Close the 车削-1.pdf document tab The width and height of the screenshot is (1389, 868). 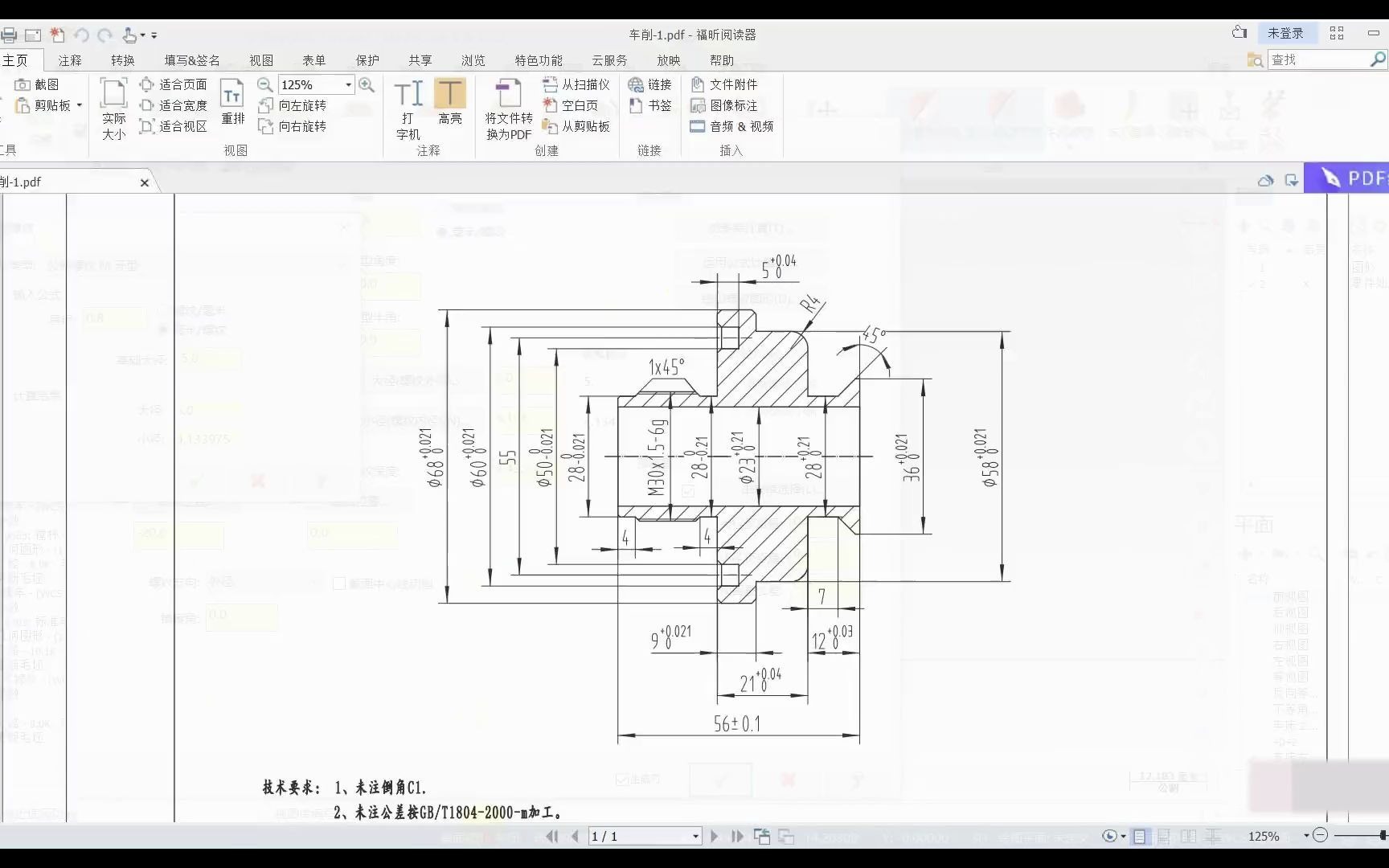click(x=145, y=182)
